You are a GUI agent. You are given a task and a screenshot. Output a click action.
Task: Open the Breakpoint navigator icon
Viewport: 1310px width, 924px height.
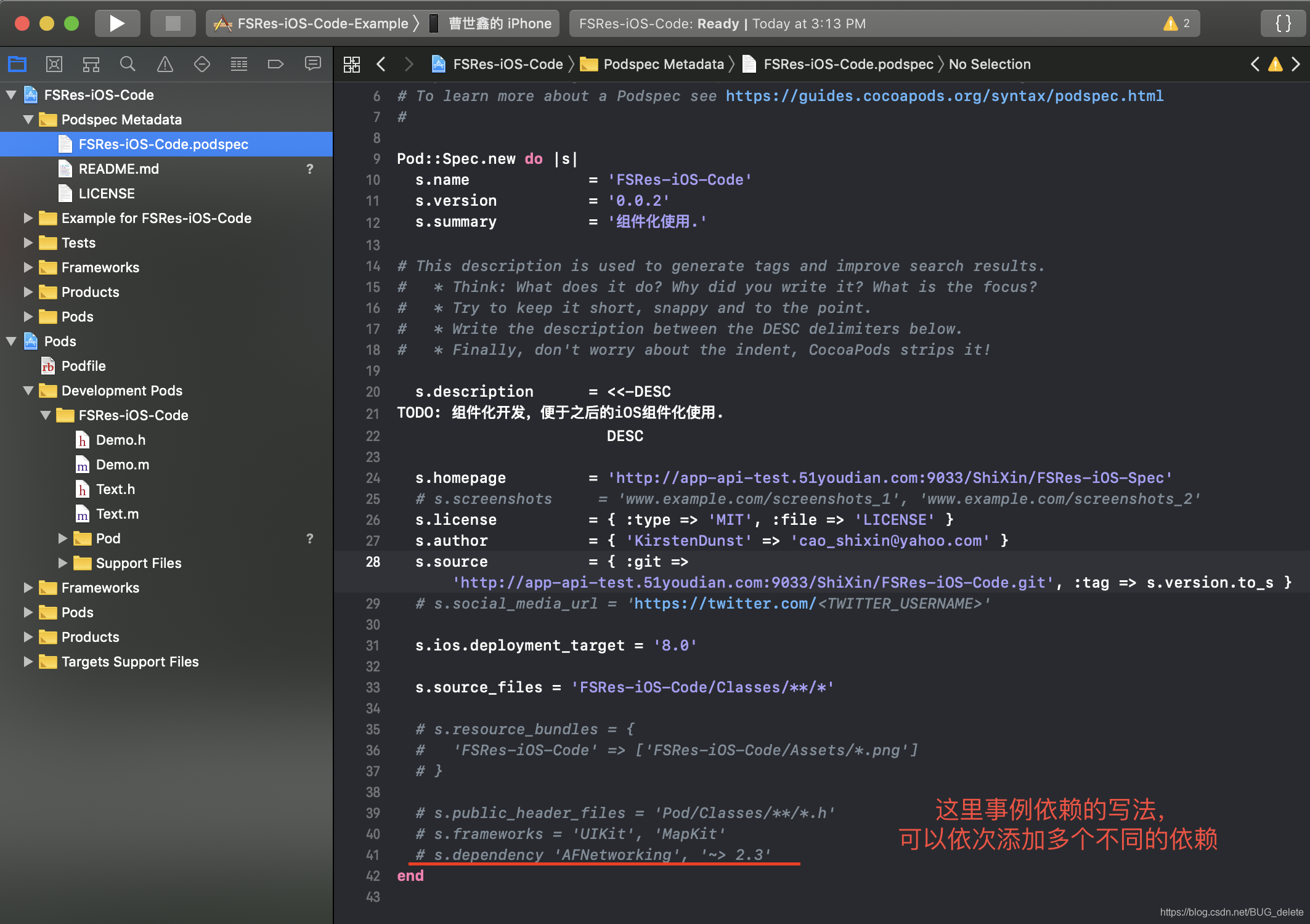click(276, 63)
